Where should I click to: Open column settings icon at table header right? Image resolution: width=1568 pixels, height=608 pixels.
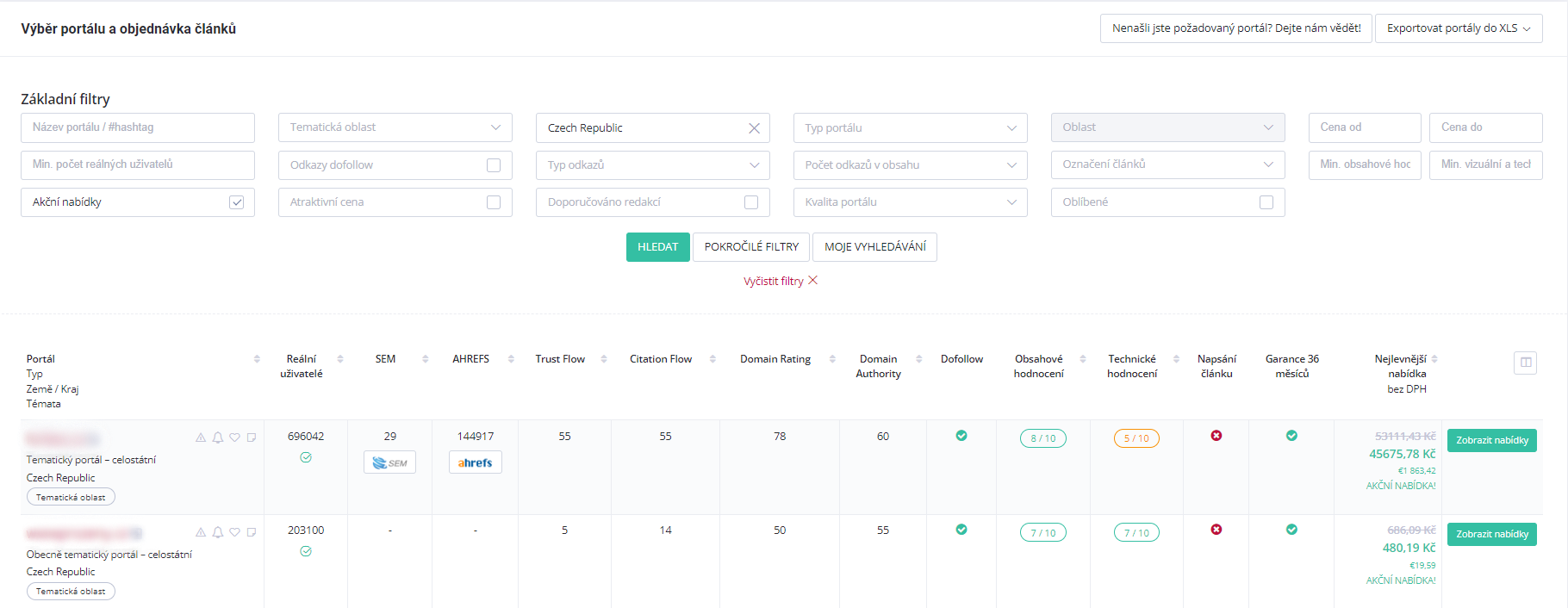[x=1525, y=363]
